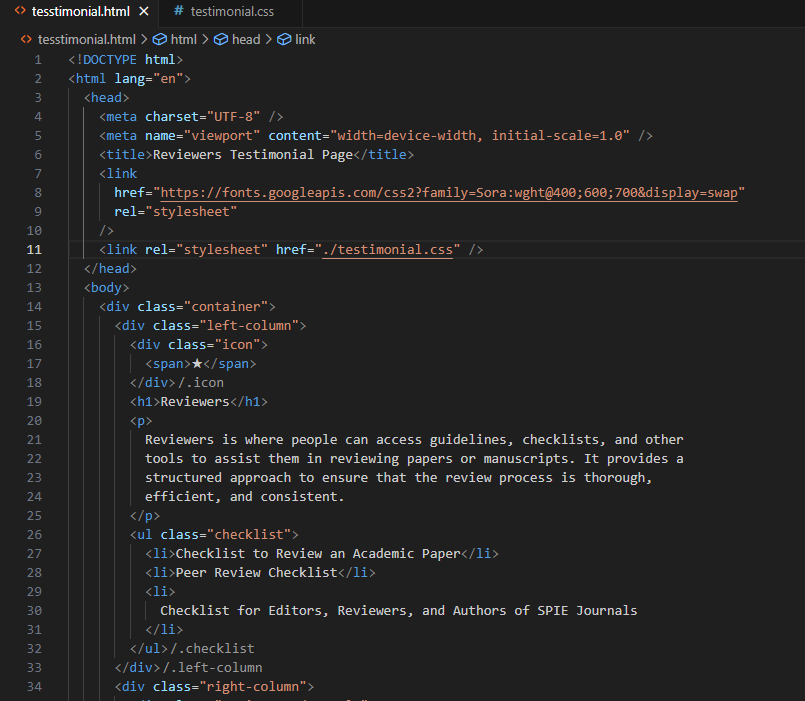Viewport: 805px width, 701px height.
Task: Click the closing head tag on line 12
Action: tap(110, 269)
